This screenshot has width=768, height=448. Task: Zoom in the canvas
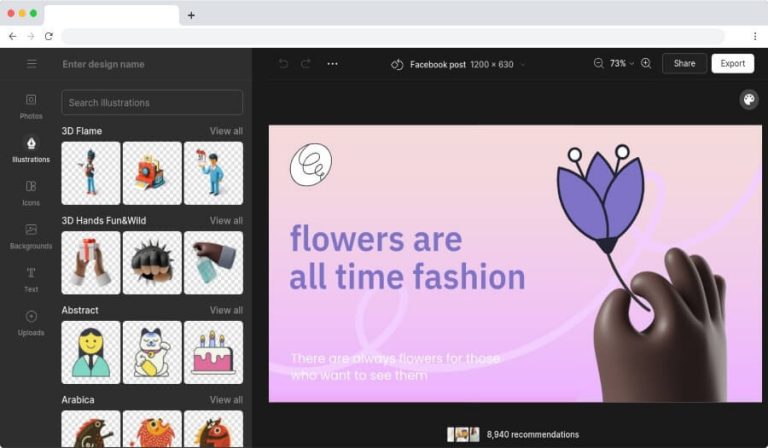click(646, 63)
